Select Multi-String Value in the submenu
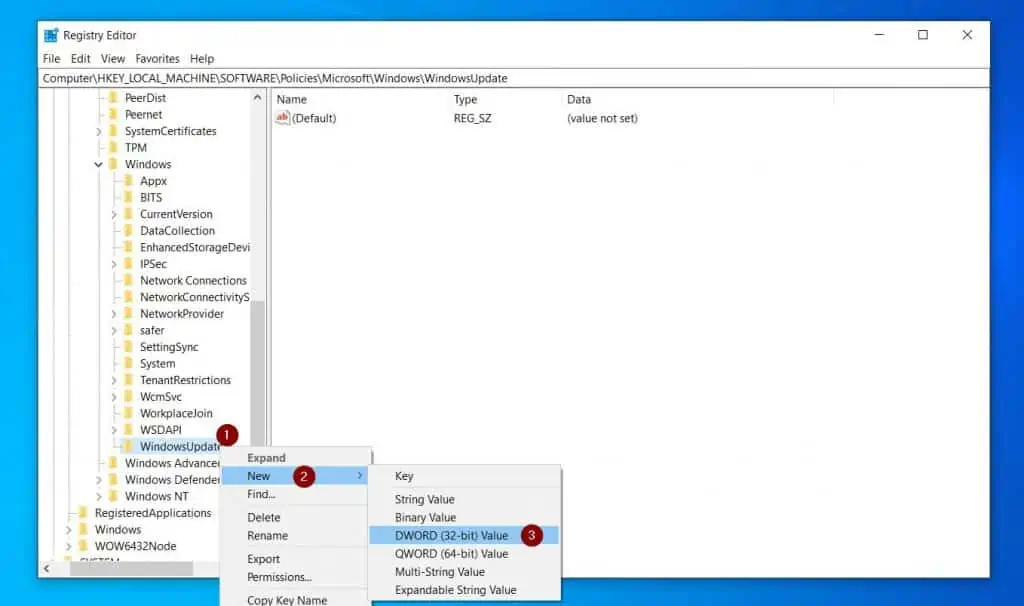Screen dimensions: 1024x606 coord(464,572)
